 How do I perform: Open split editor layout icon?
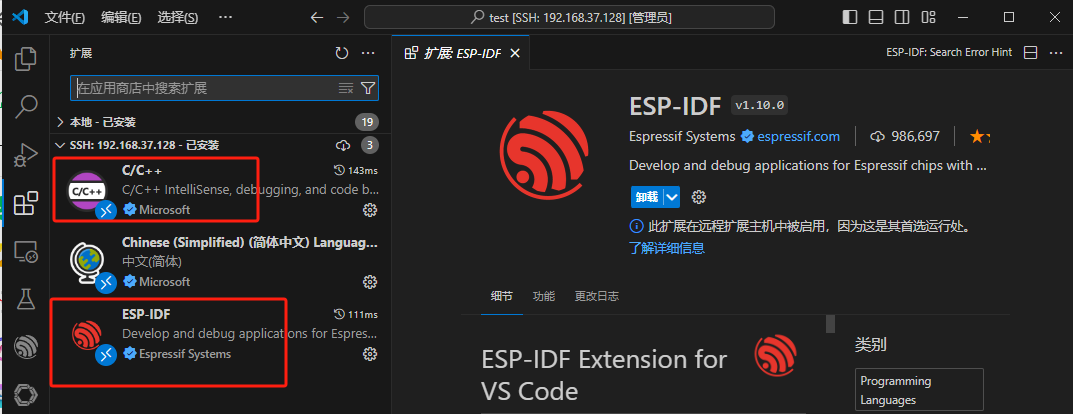pos(1031,53)
